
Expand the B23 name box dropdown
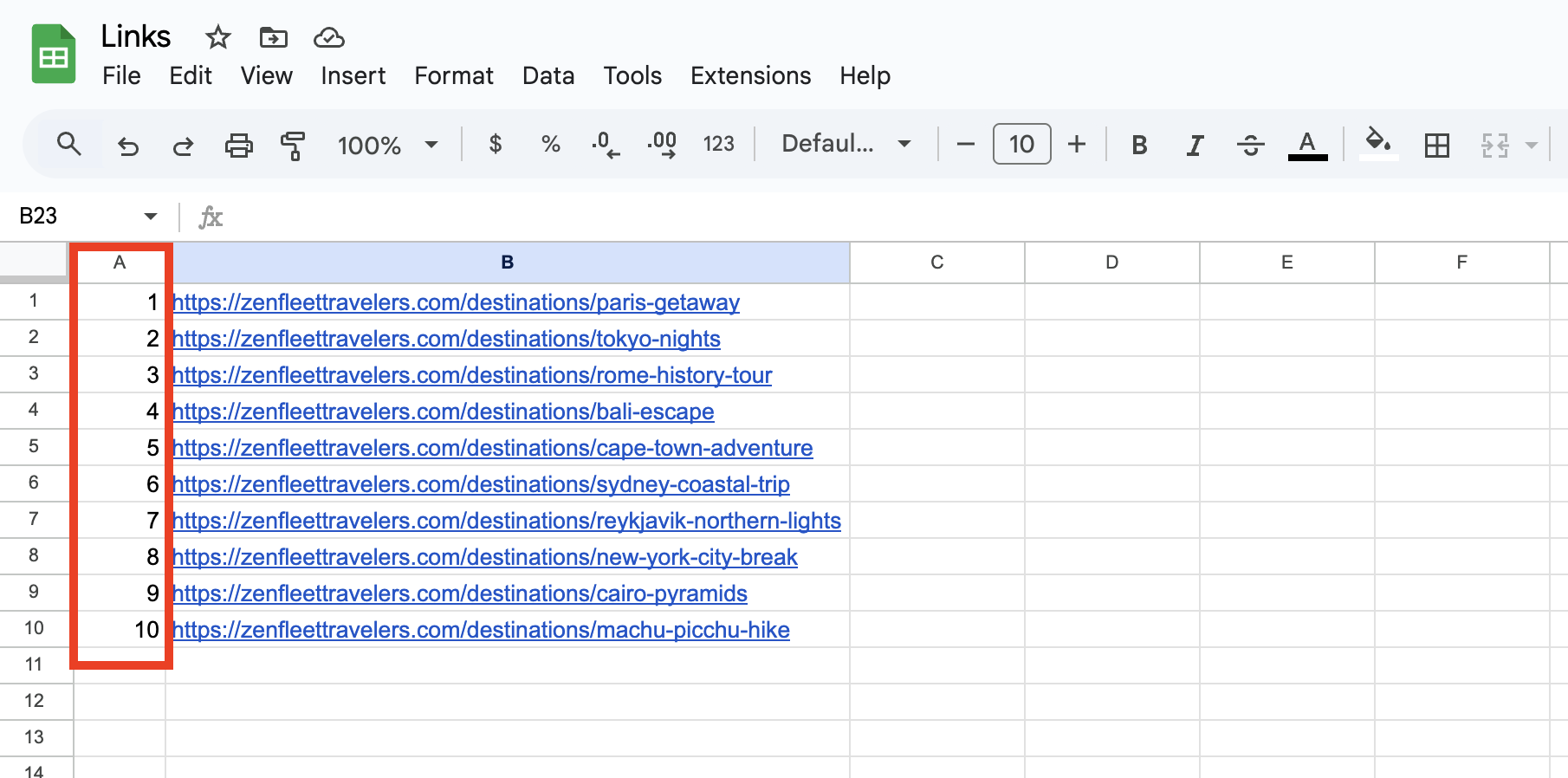coord(151,216)
